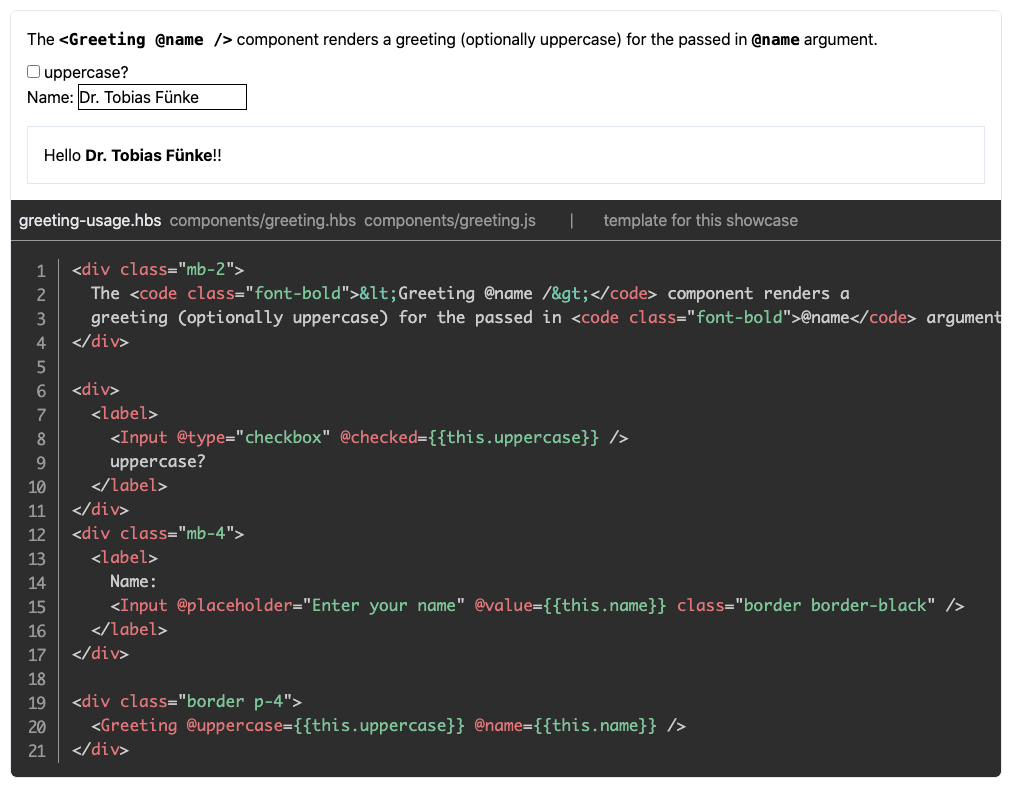Click '</label>' on code line 10
This screenshot has width=1012, height=788.
pyautogui.click(x=129, y=486)
